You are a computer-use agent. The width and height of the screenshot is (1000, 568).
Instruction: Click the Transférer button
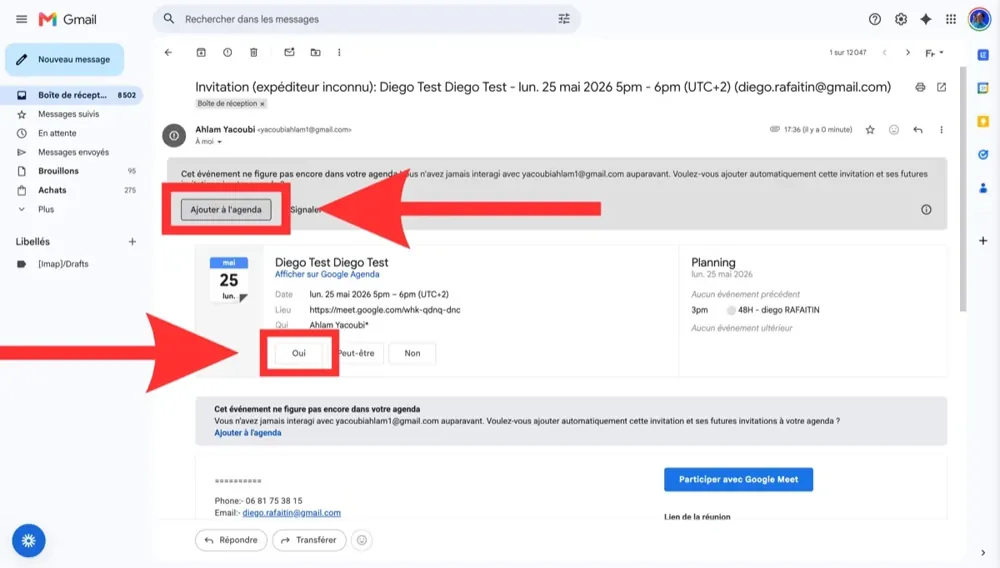point(309,540)
